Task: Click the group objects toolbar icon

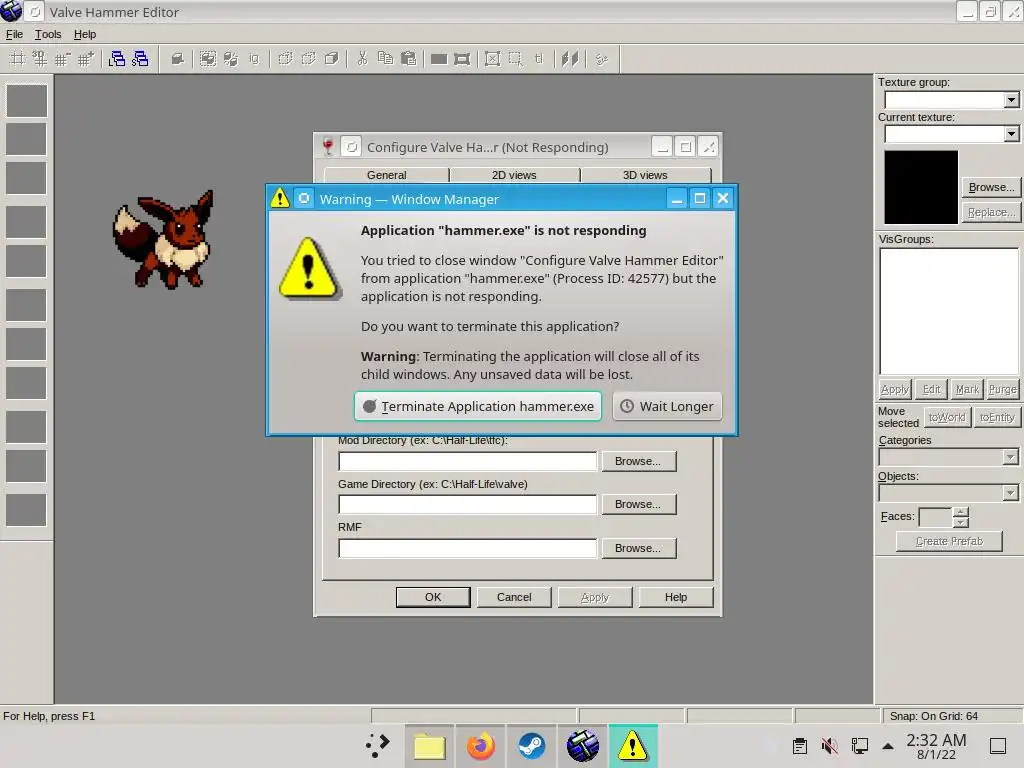Action: coord(208,59)
